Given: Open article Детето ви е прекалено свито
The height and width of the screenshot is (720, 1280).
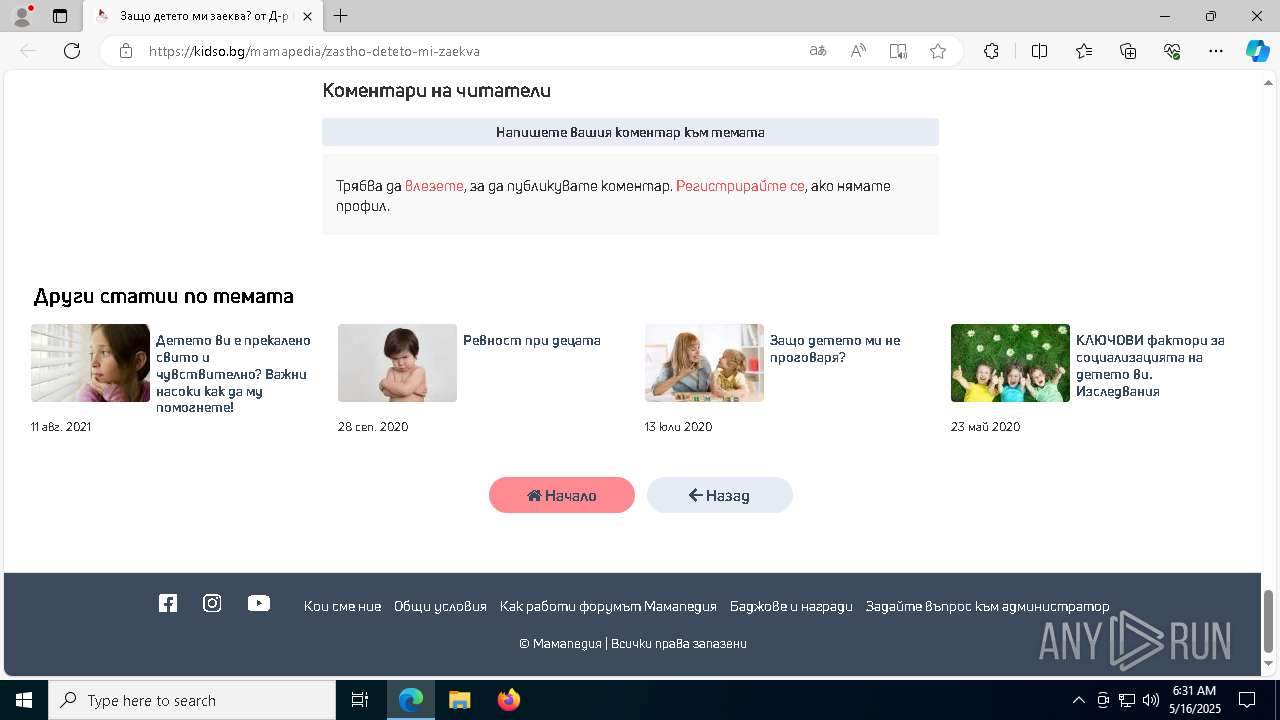Looking at the screenshot, I should pos(233,374).
